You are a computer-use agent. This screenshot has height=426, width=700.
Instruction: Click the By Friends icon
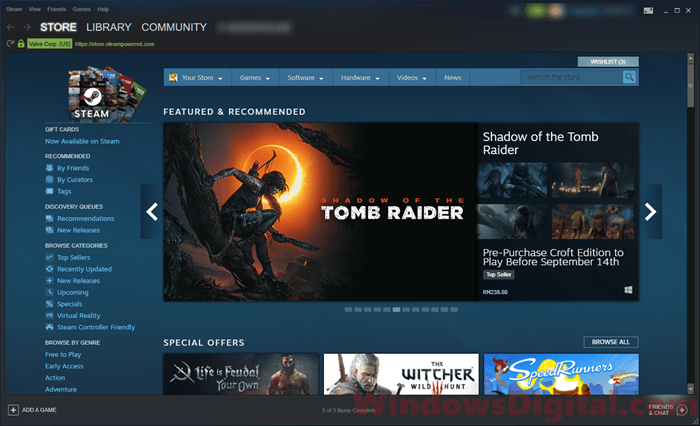click(50, 168)
